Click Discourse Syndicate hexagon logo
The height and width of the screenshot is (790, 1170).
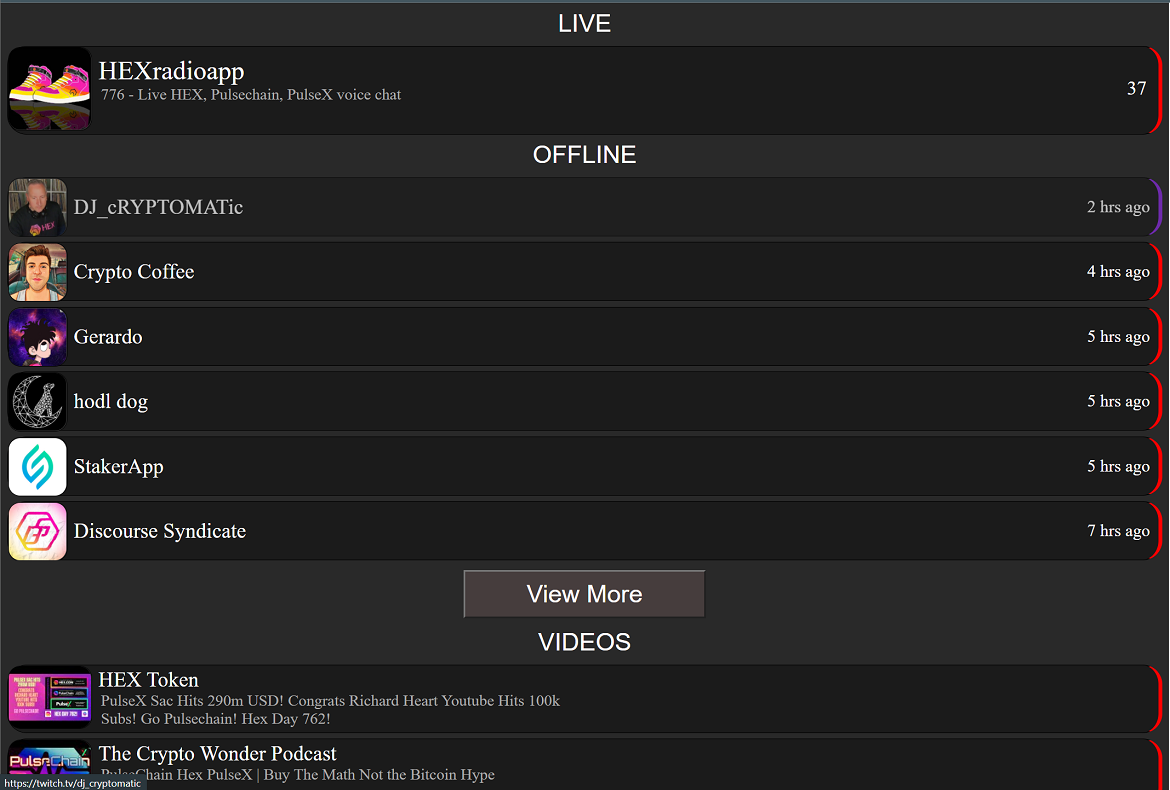coord(37,532)
